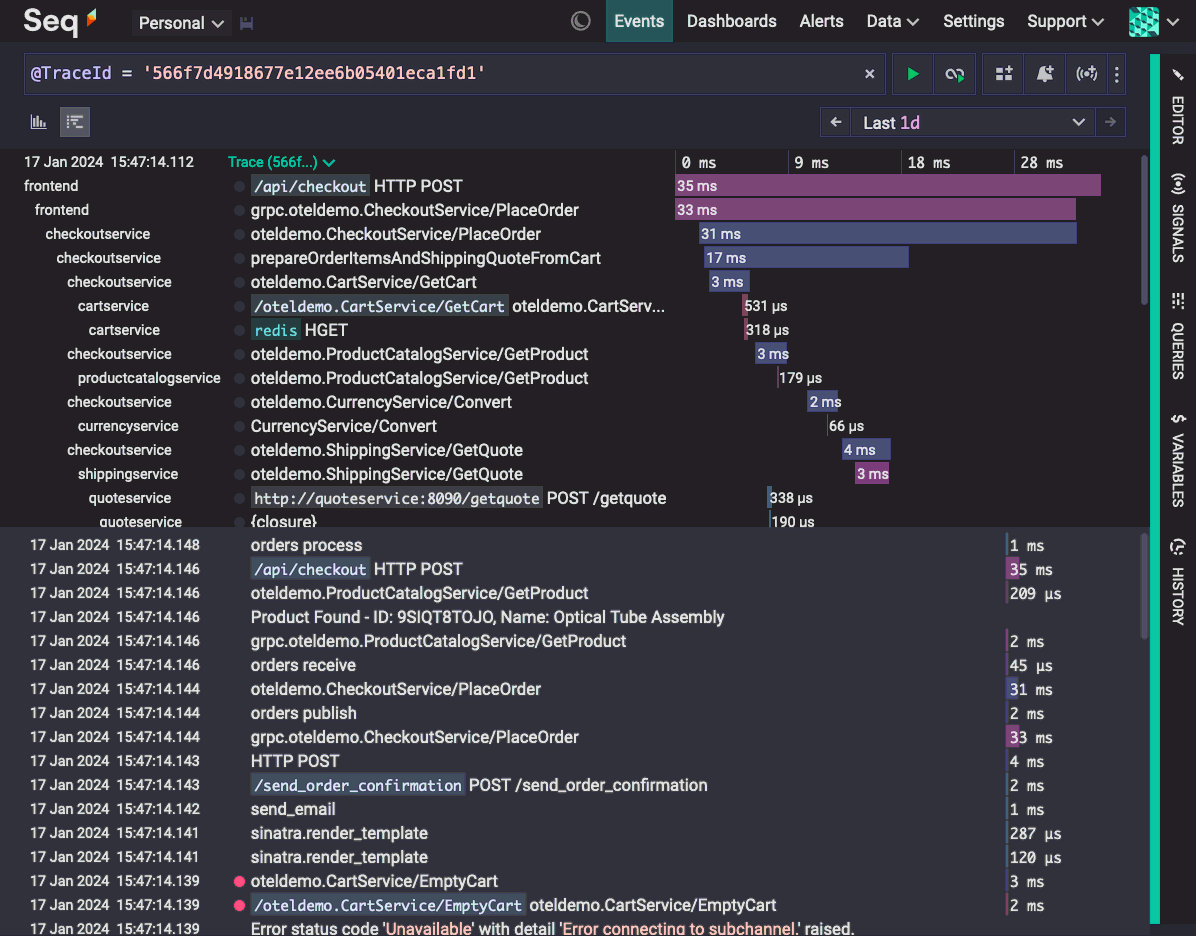Click the span dot beside oteldemo.CartService/GetCart

coord(240,282)
